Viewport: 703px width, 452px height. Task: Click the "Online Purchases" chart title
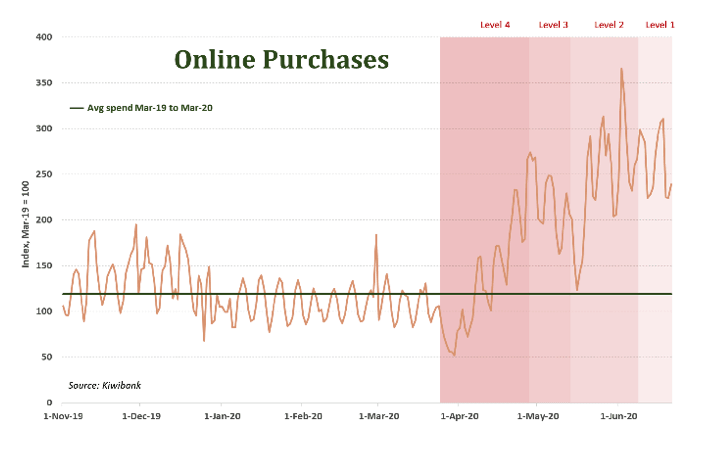click(x=281, y=60)
